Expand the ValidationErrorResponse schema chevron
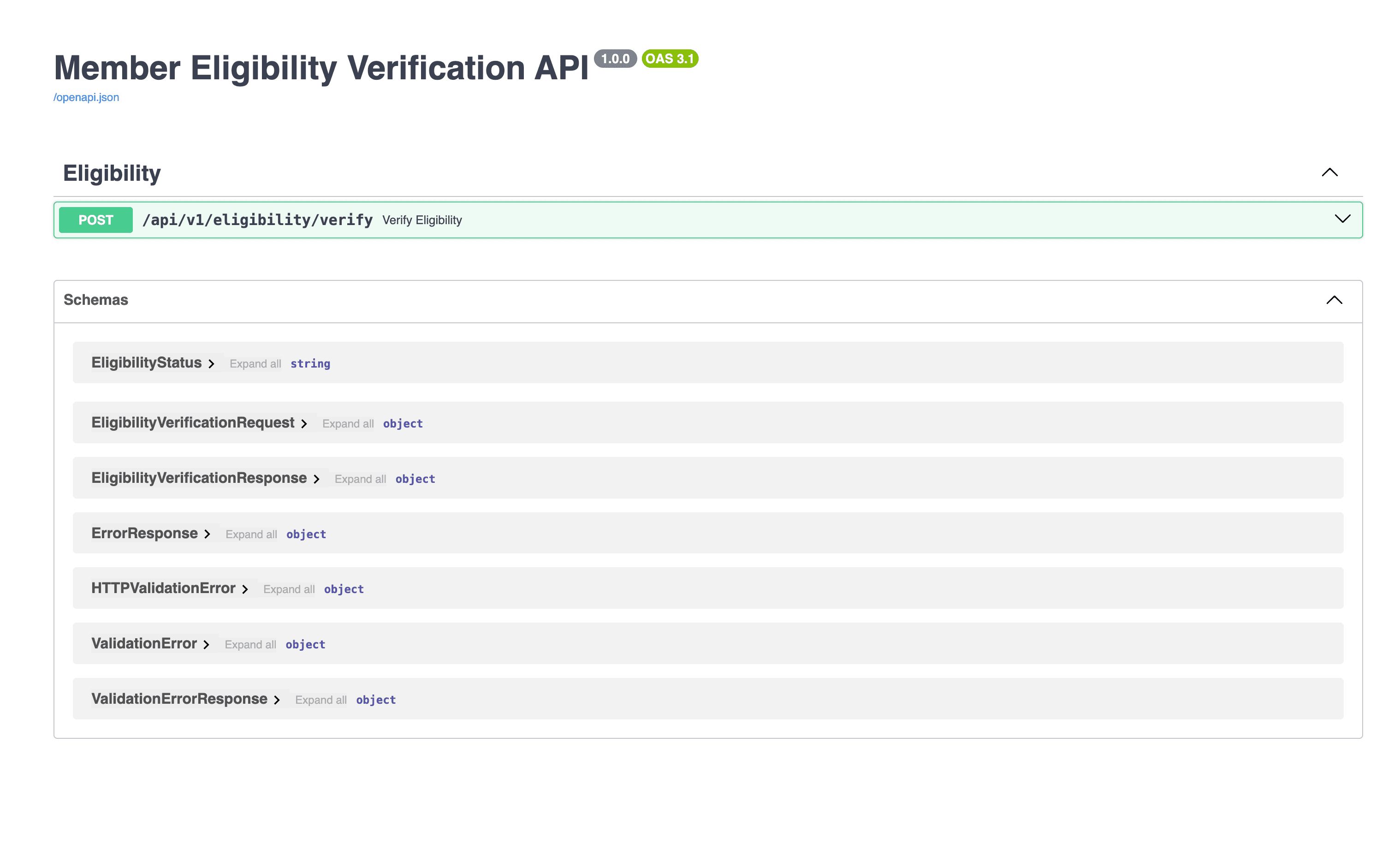 (276, 700)
